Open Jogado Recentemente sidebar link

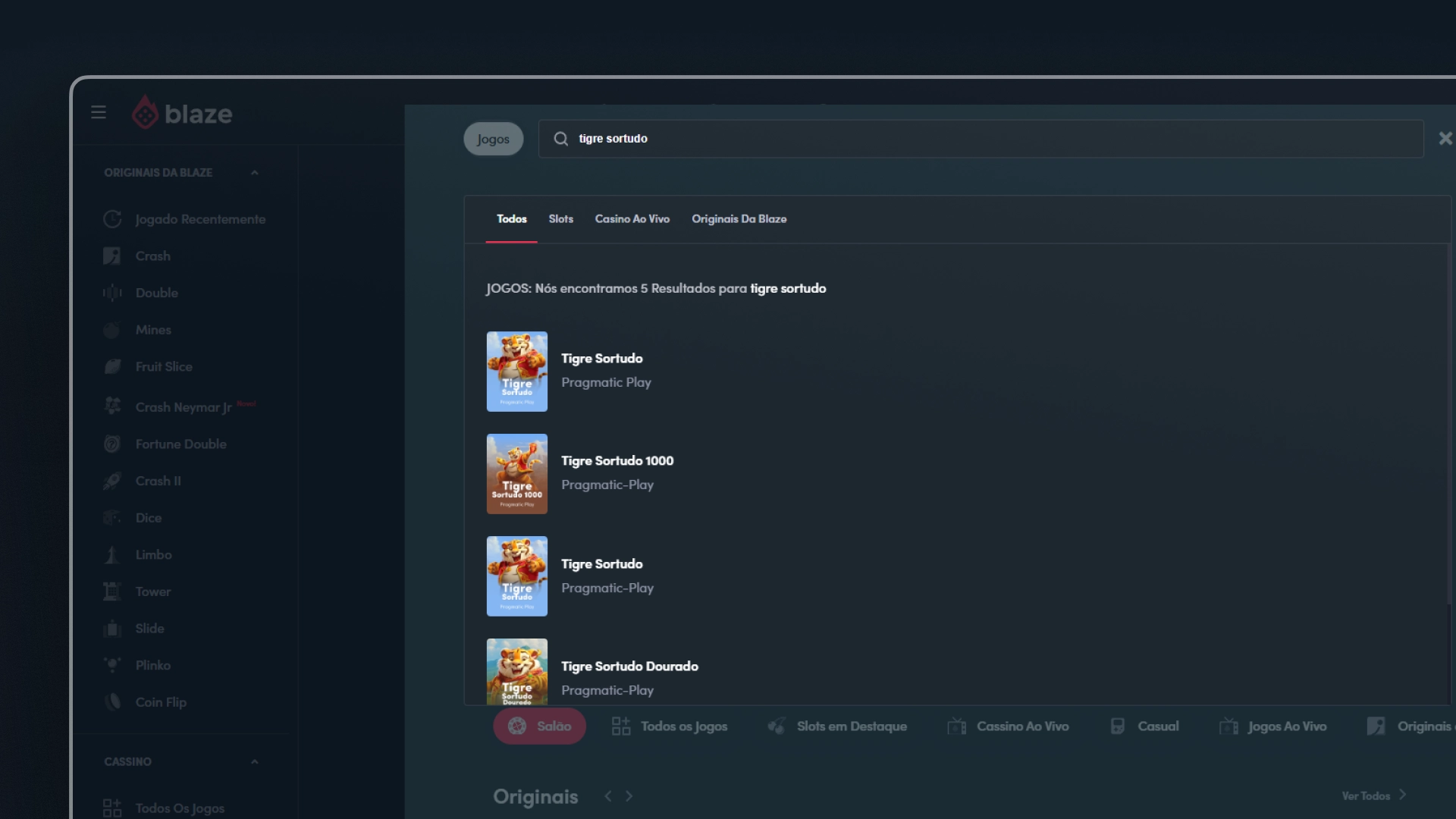200,219
